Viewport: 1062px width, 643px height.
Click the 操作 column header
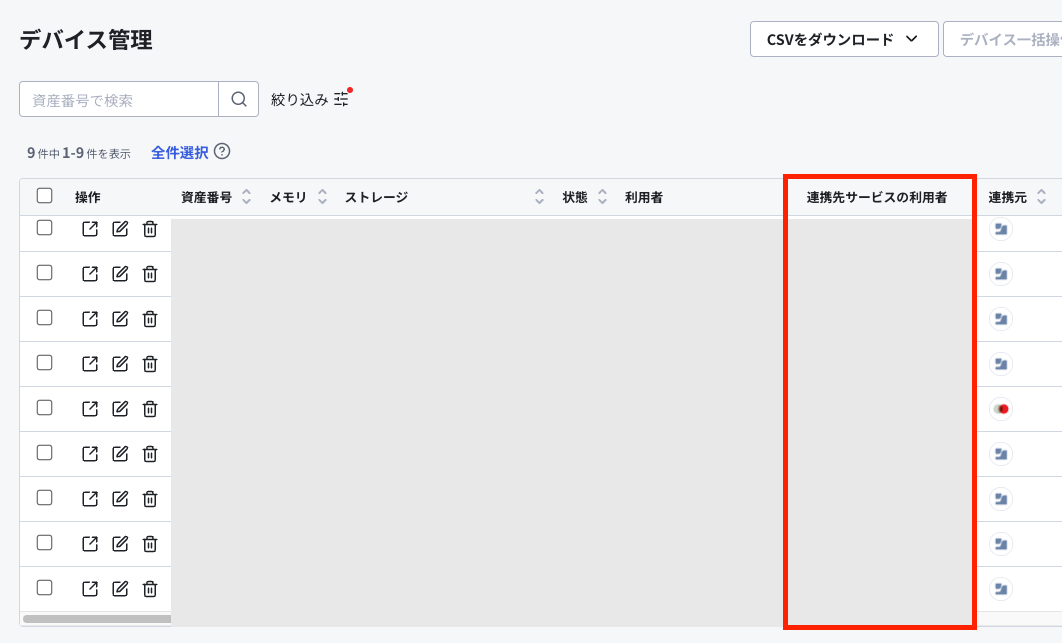pos(87,197)
